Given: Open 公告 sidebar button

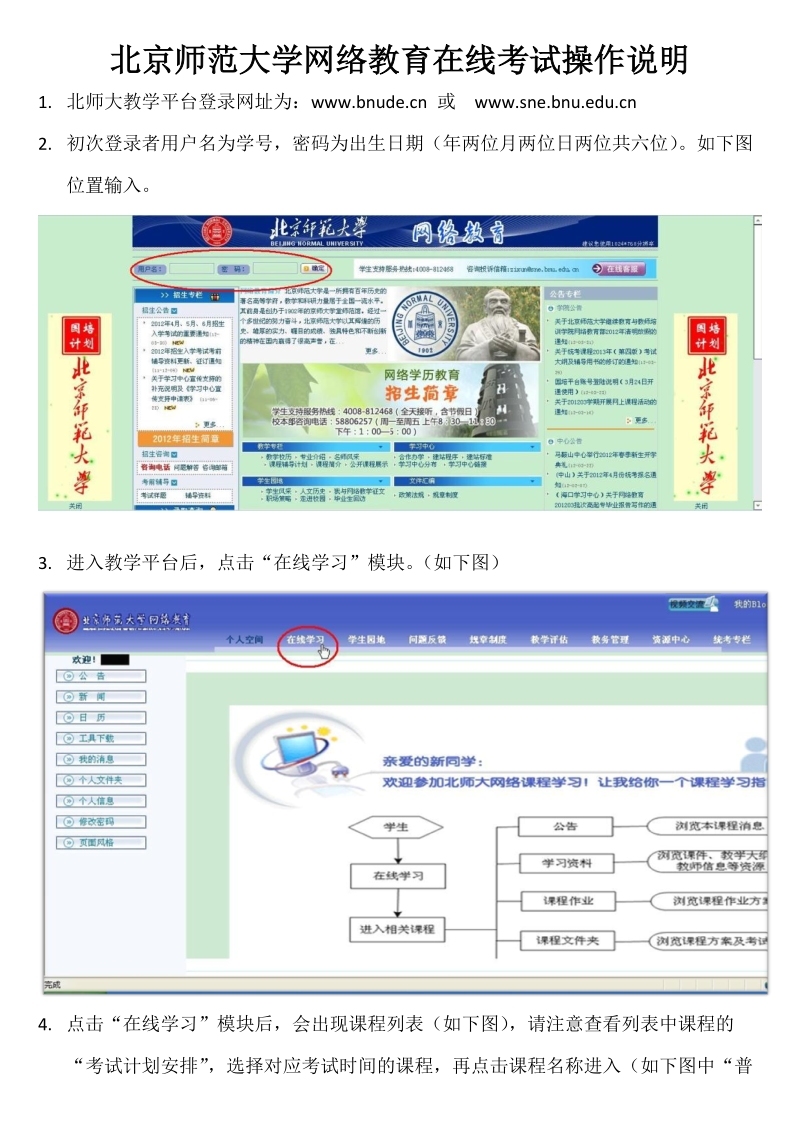Looking at the screenshot, I should coord(101,676).
